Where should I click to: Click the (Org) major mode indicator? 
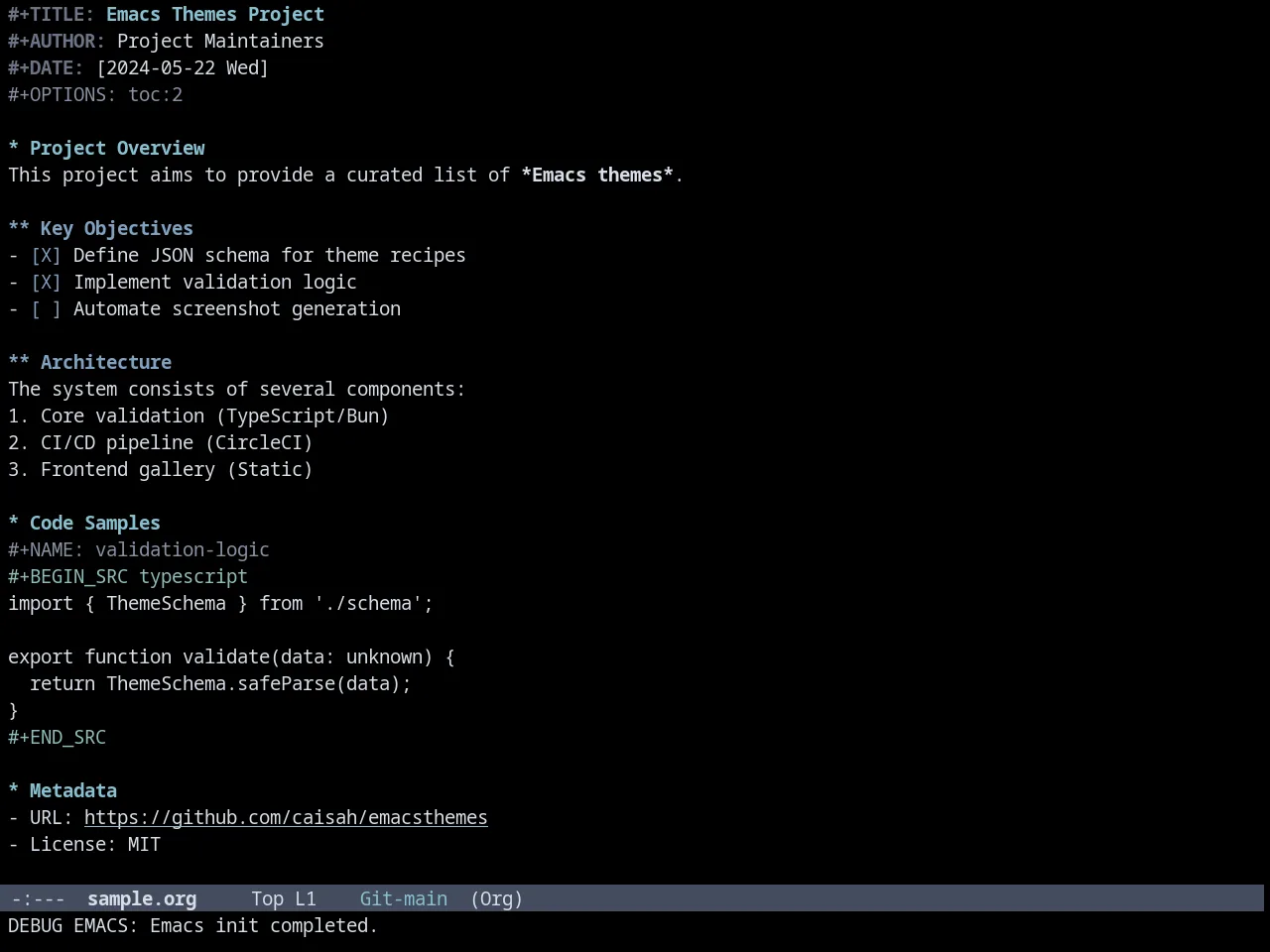click(x=496, y=899)
